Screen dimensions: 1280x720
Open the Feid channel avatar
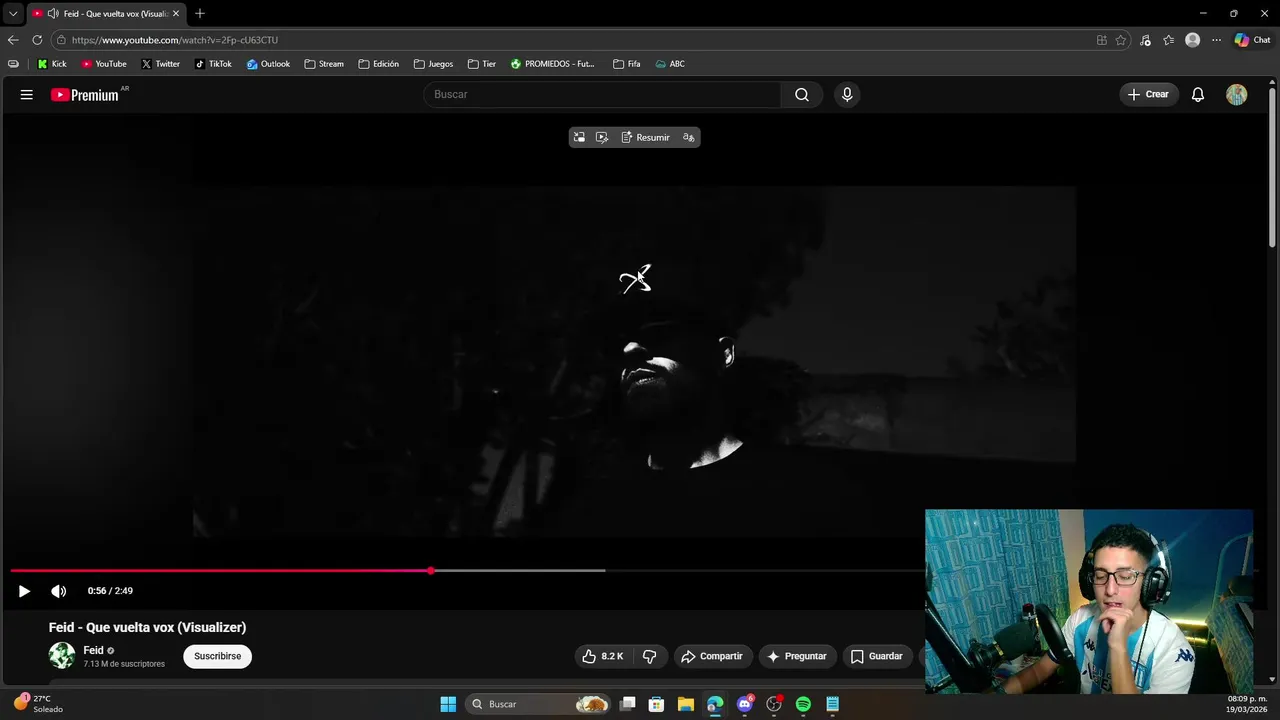pyautogui.click(x=62, y=656)
